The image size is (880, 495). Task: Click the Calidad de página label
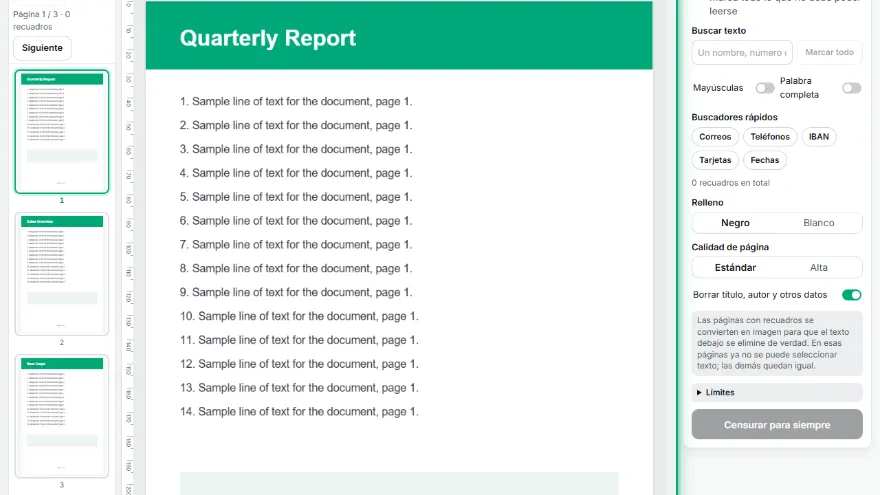(x=730, y=247)
